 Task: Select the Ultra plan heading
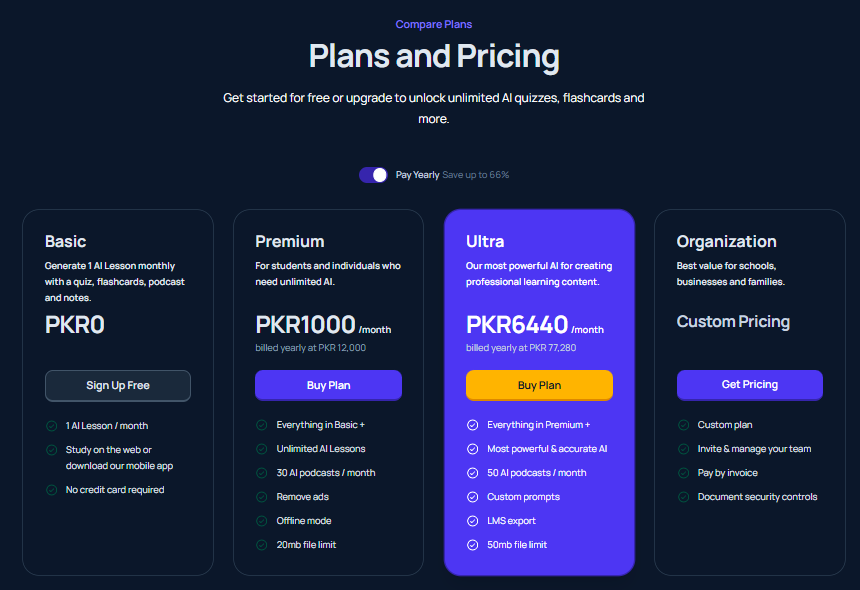click(485, 241)
